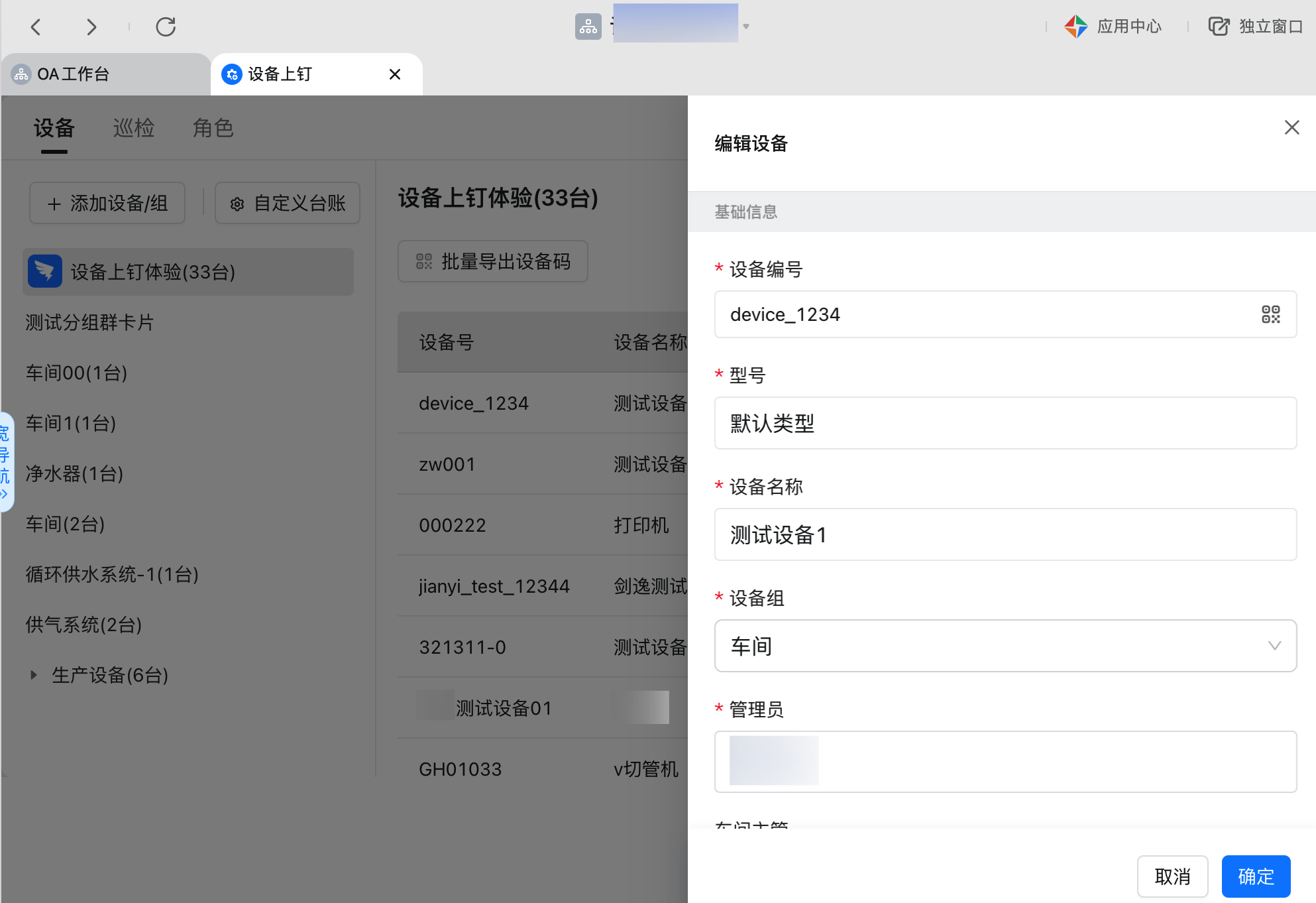Select the 测试分组群卡片 group

click(89, 323)
